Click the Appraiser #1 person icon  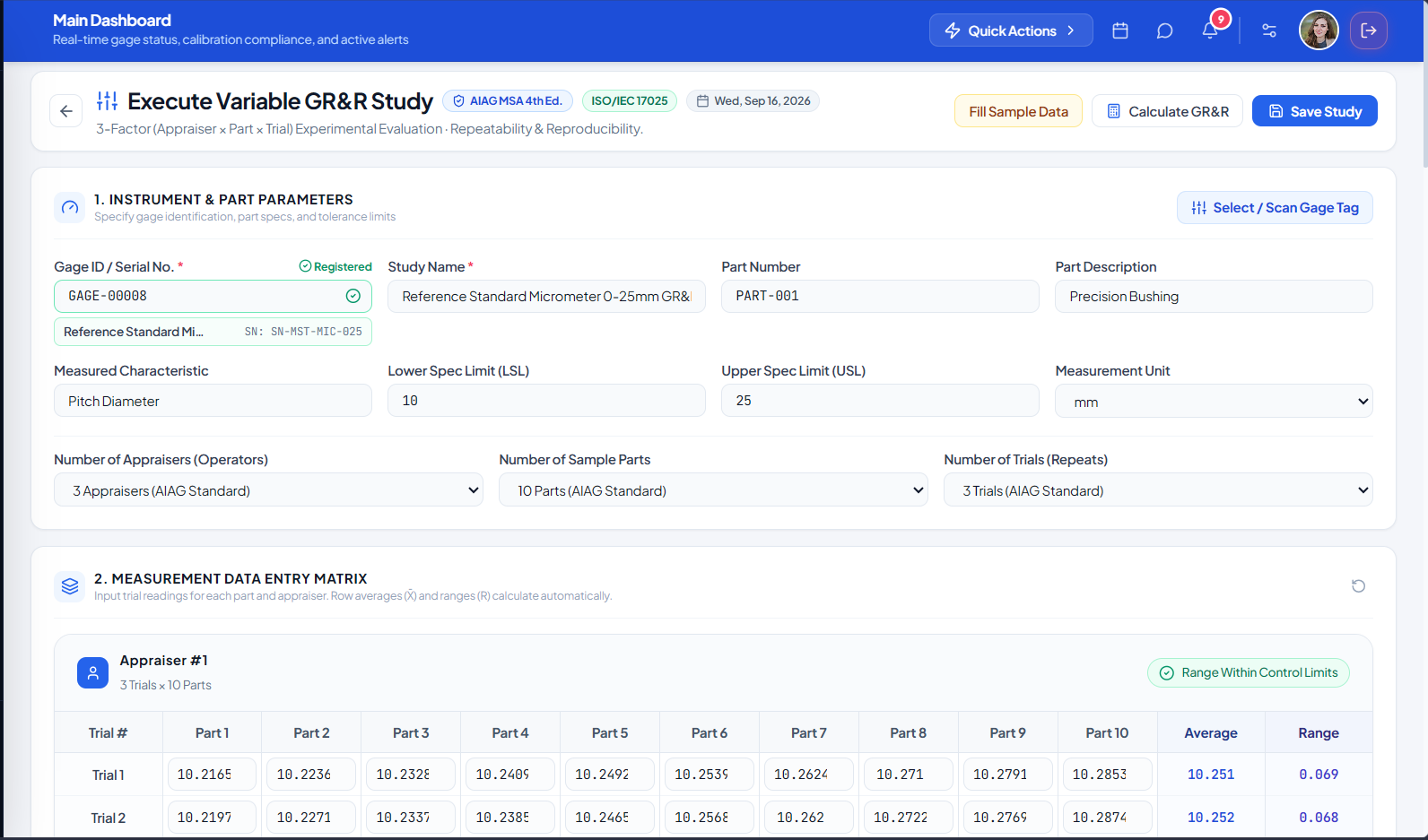92,672
